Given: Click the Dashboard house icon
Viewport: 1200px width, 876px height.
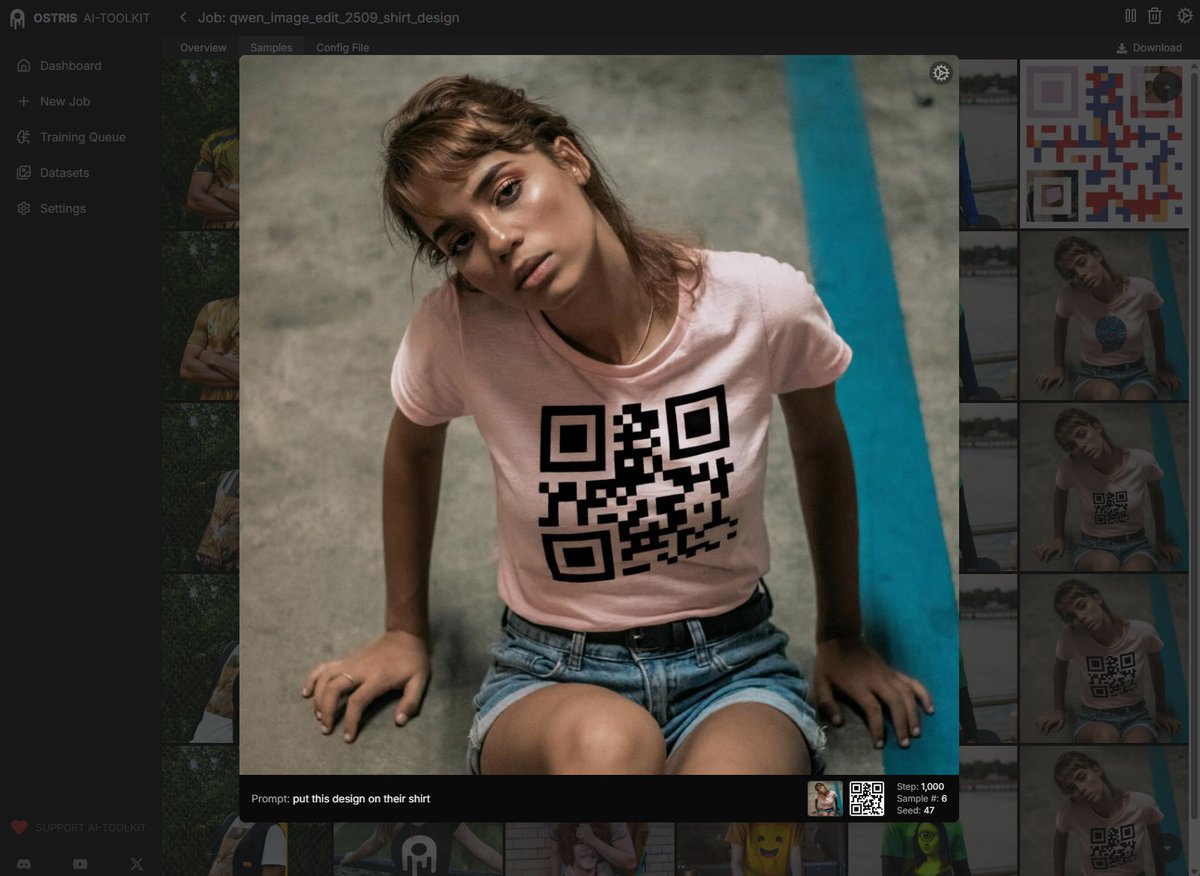Looking at the screenshot, I should [x=24, y=66].
